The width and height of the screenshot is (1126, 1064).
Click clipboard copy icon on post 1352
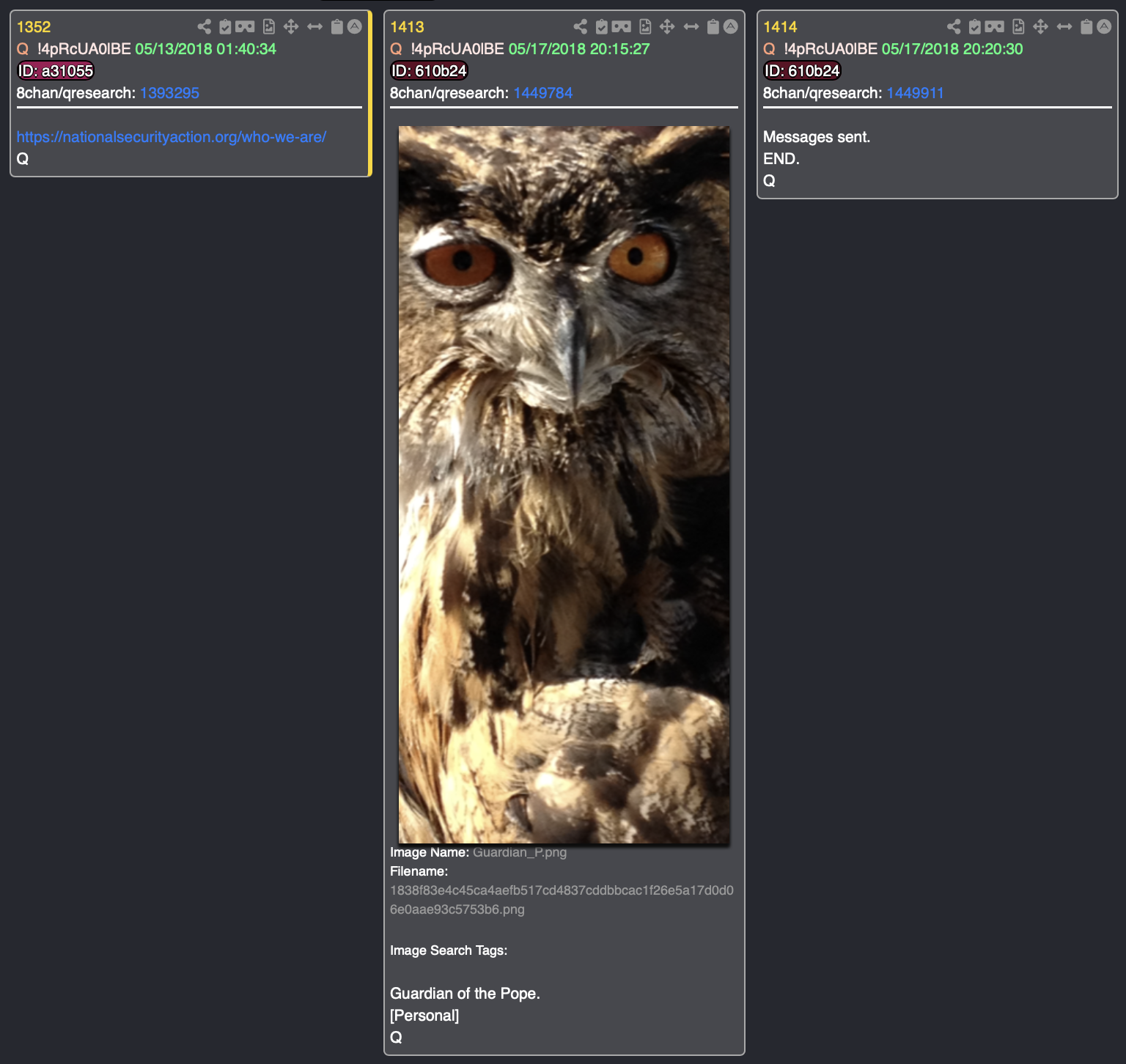[x=337, y=27]
